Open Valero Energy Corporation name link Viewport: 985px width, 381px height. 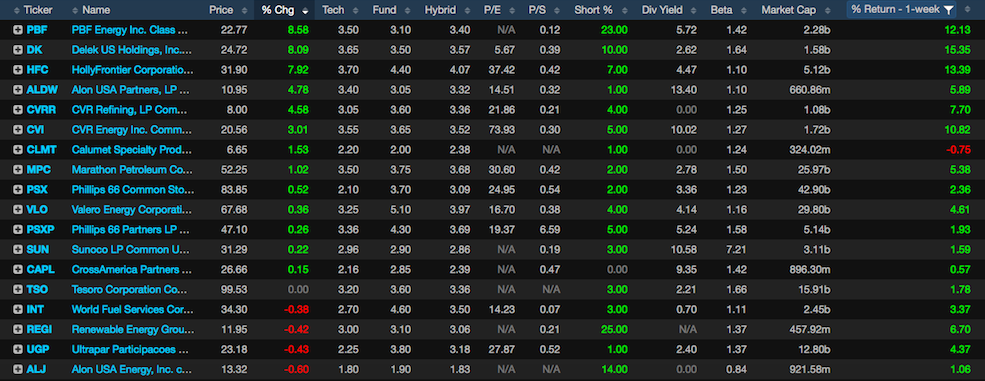click(x=131, y=210)
